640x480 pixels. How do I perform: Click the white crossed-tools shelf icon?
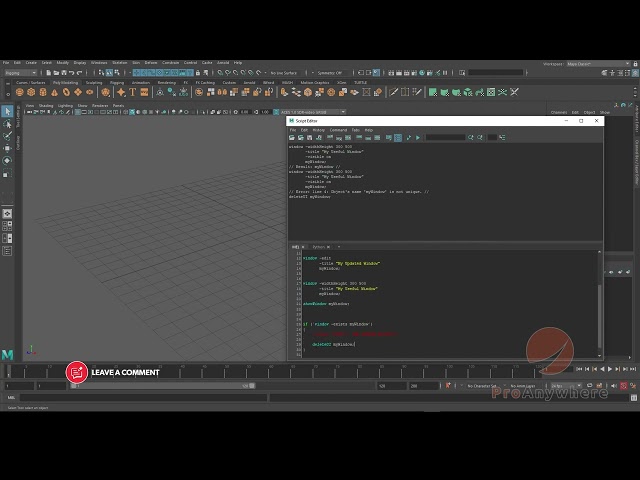(515, 92)
